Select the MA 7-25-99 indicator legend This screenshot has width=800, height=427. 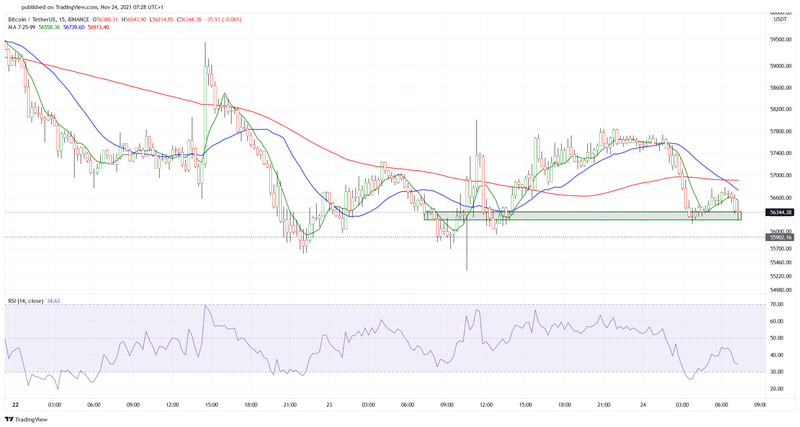(21, 27)
